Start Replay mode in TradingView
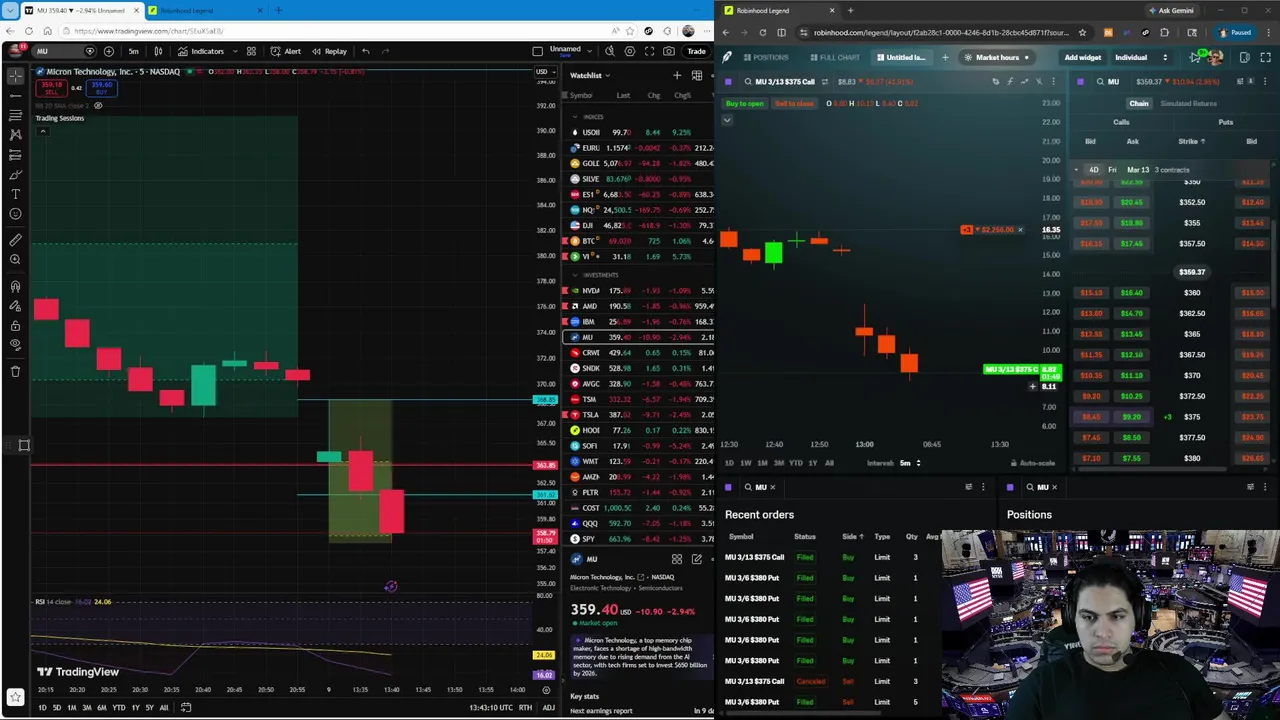The height and width of the screenshot is (720, 1280). click(x=329, y=51)
